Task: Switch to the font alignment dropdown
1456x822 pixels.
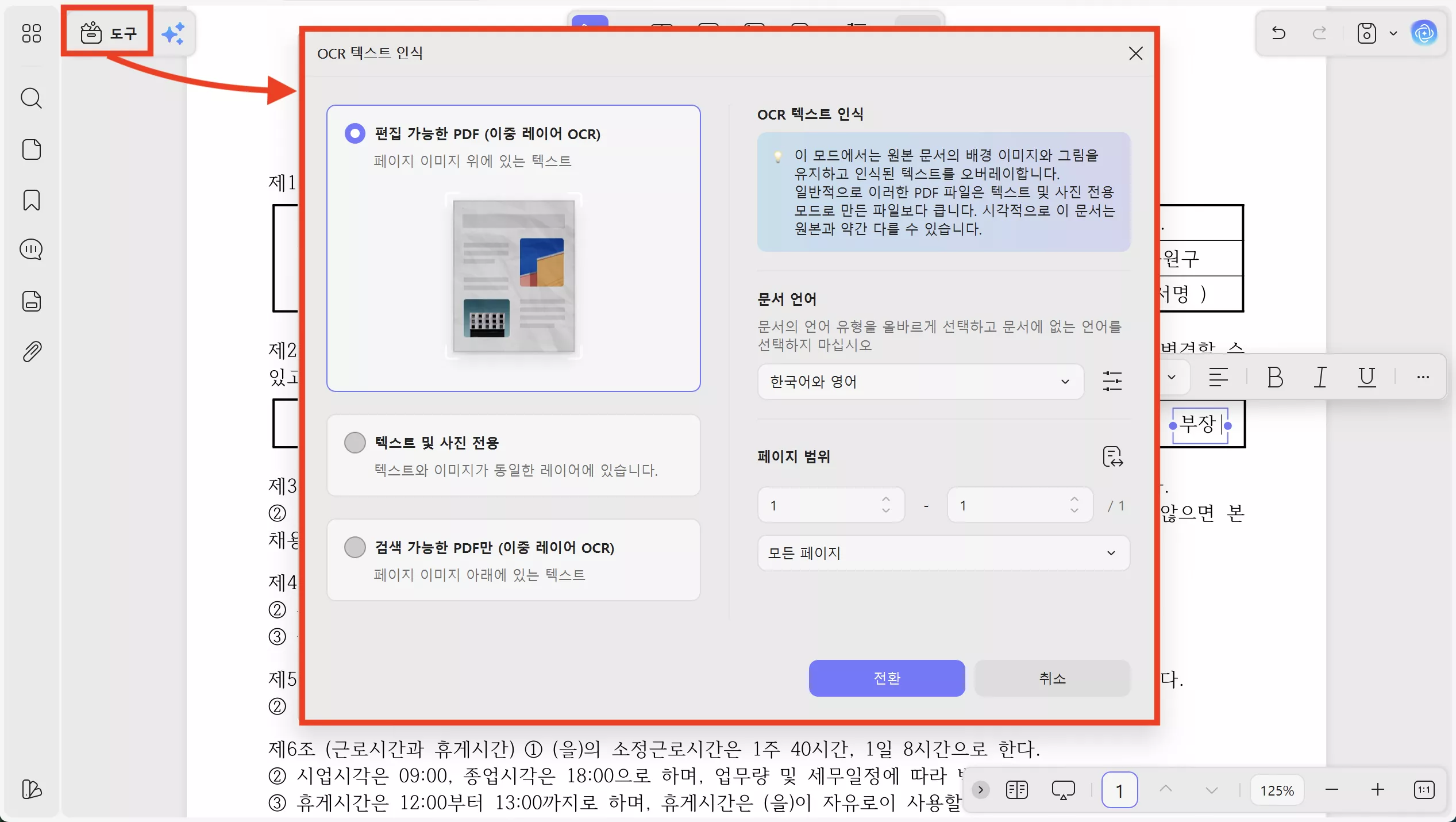Action: (1219, 378)
